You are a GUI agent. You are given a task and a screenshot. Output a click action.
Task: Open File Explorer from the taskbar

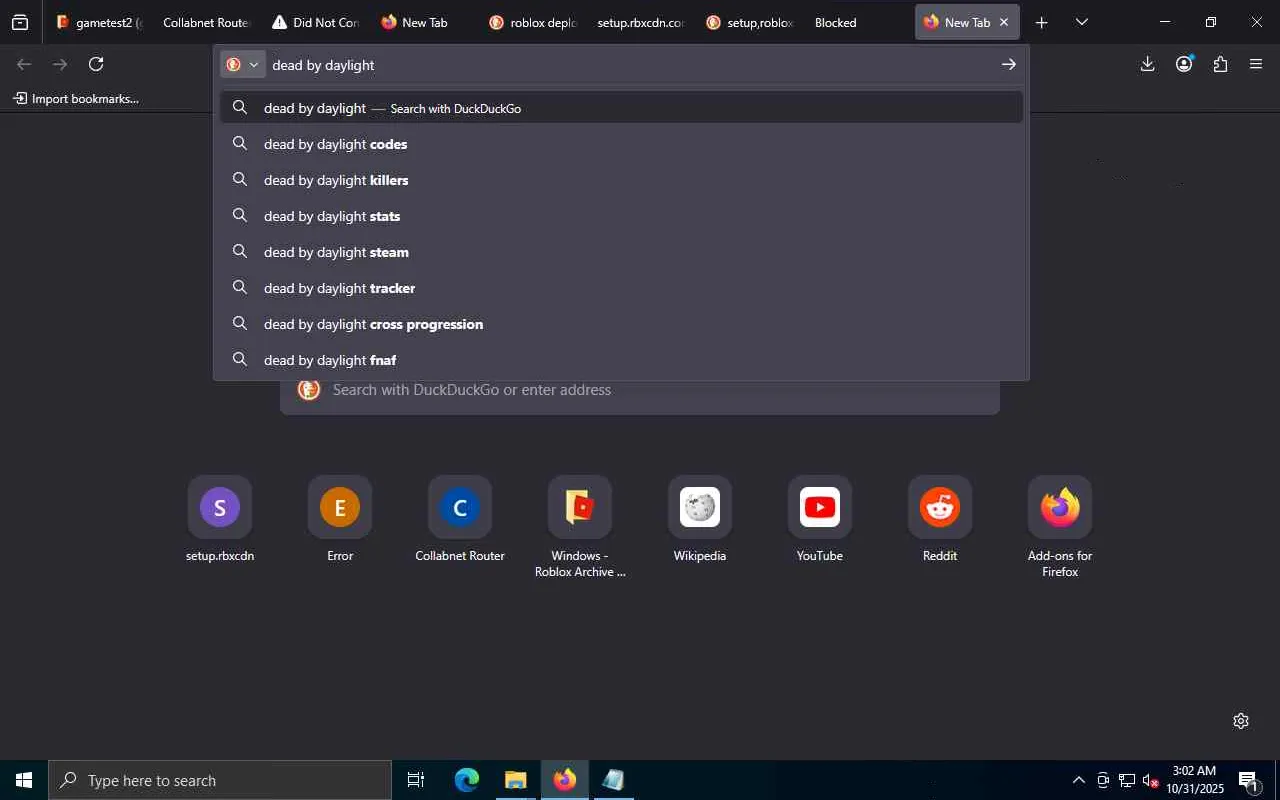pos(515,780)
